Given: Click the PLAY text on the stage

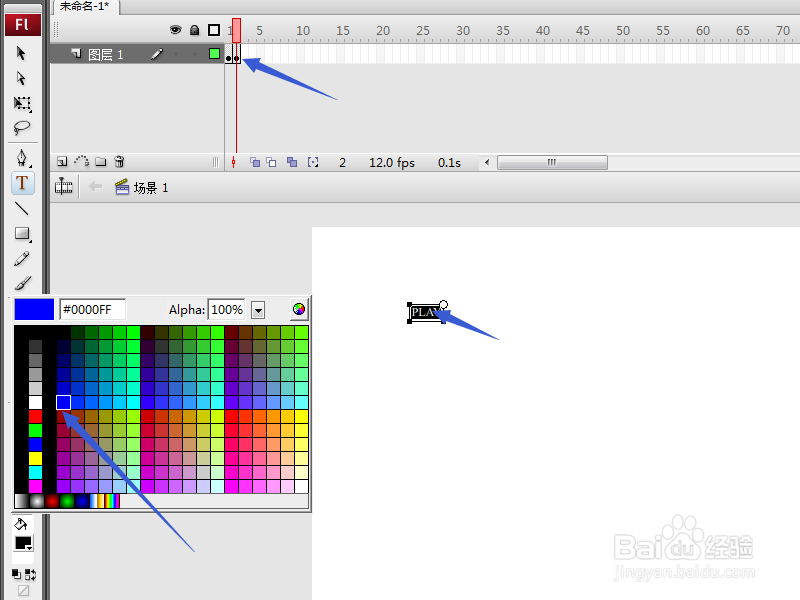Looking at the screenshot, I should (424, 312).
